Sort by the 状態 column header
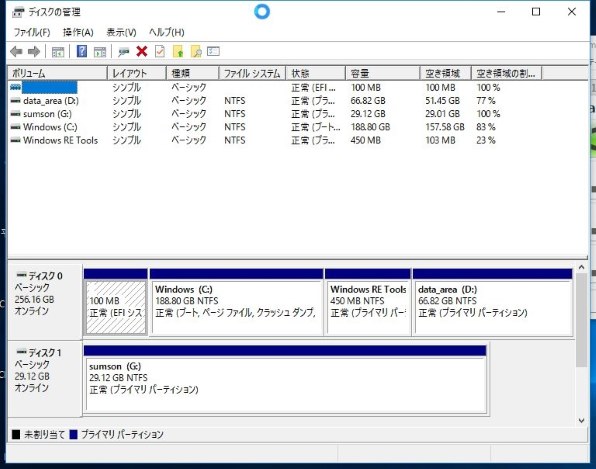 click(x=316, y=73)
